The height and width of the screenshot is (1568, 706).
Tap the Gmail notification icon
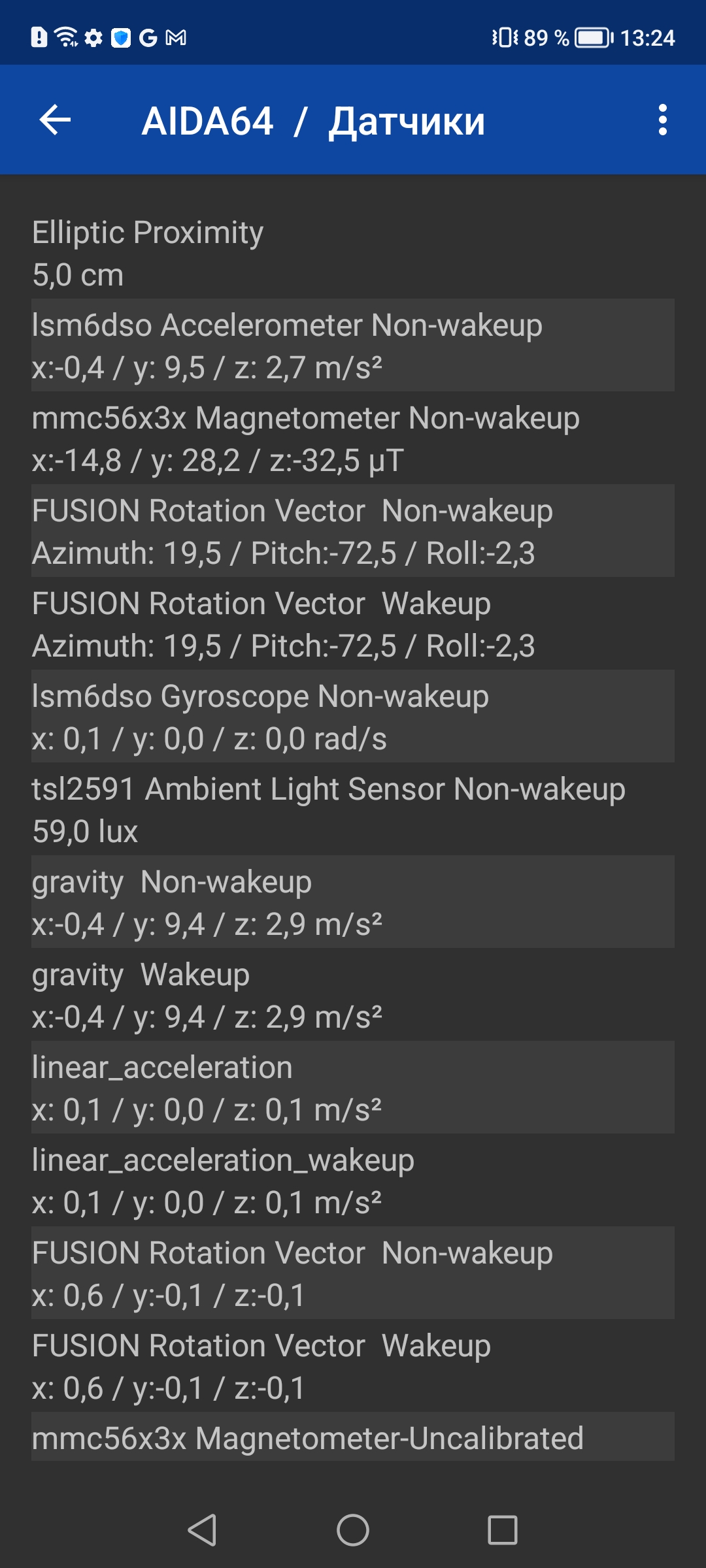[x=176, y=38]
